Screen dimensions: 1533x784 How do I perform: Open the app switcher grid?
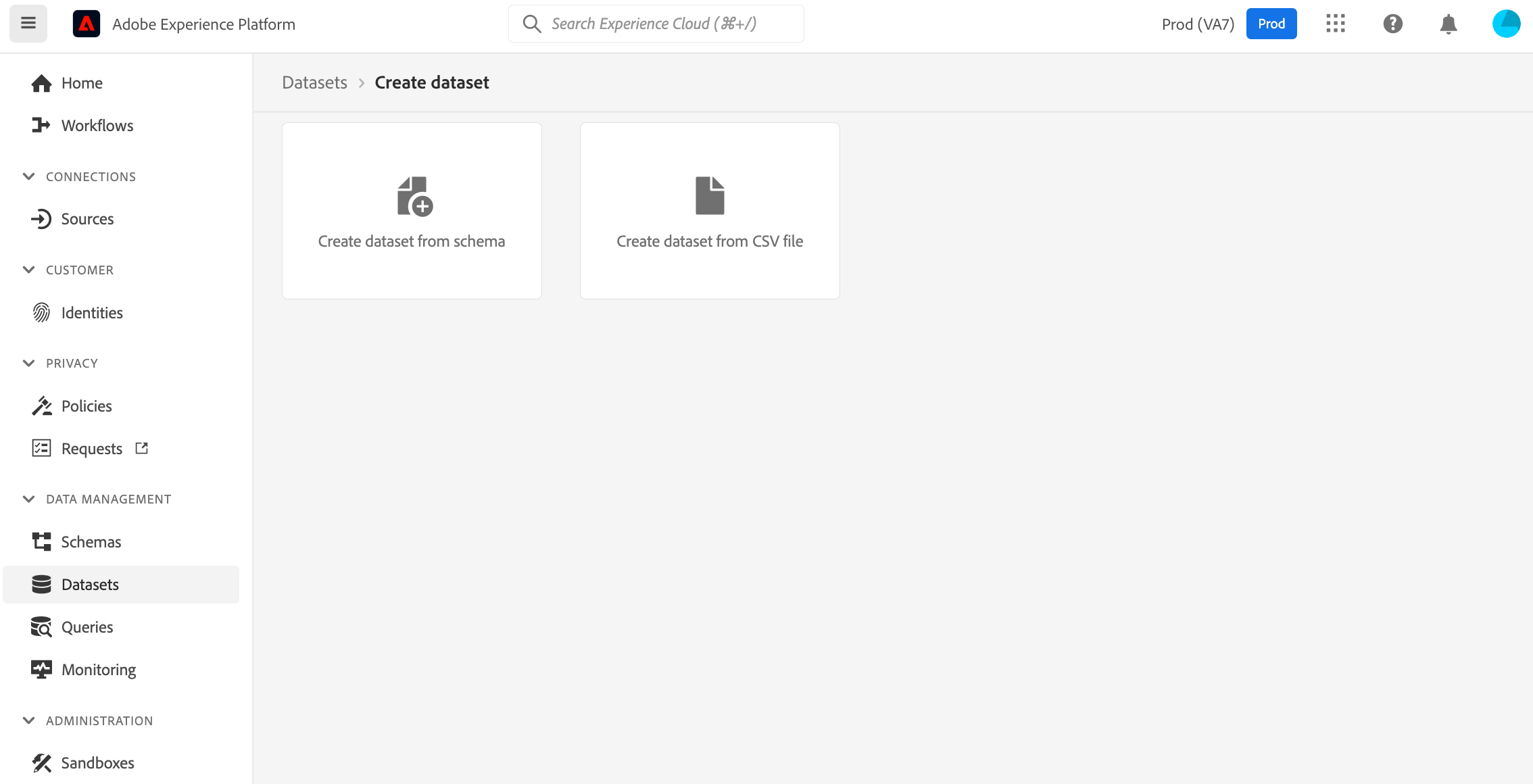[1336, 24]
